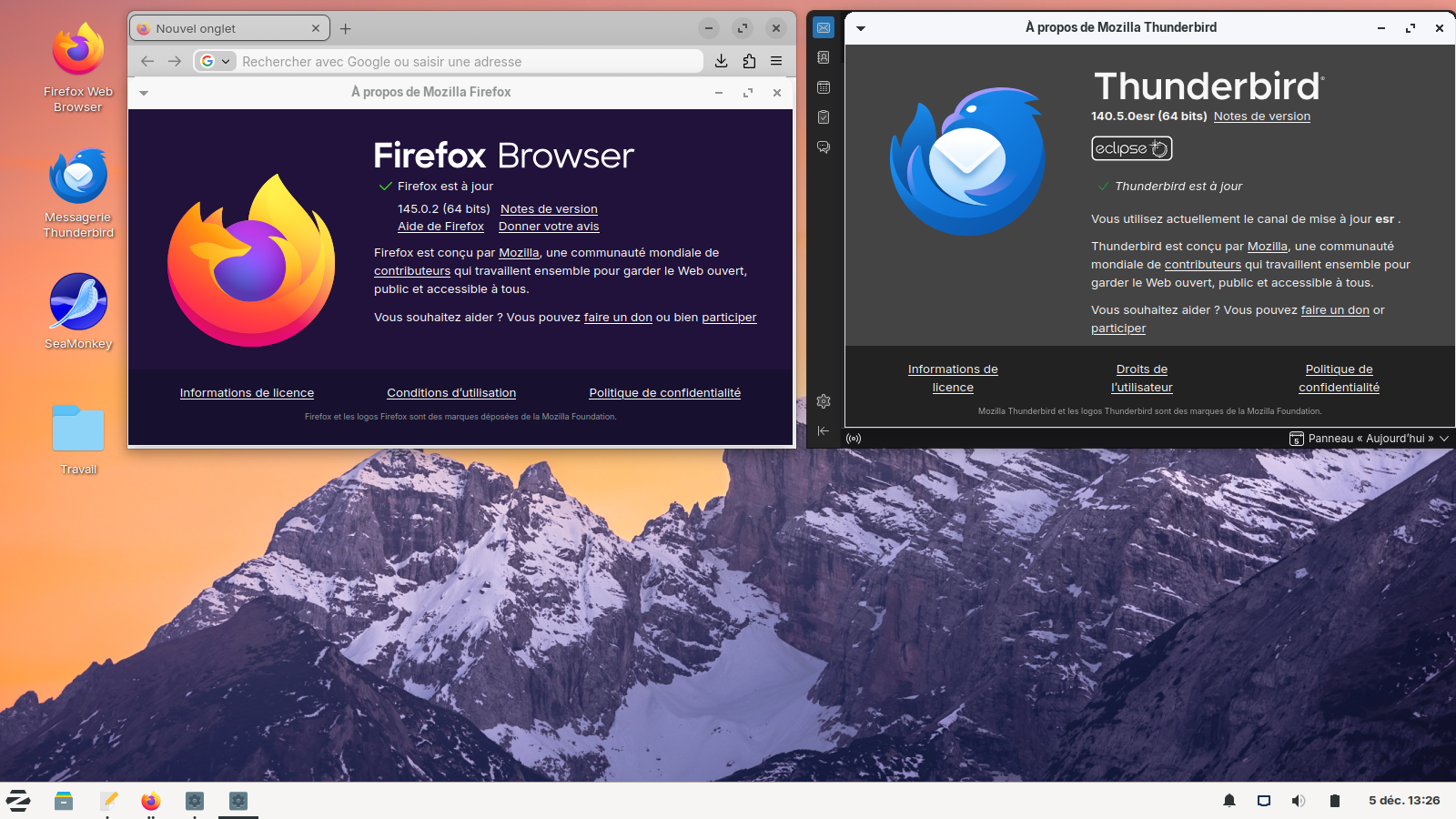Open the Mail space in Thunderbird sidebar
This screenshot has height=819, width=1456.
point(824,28)
